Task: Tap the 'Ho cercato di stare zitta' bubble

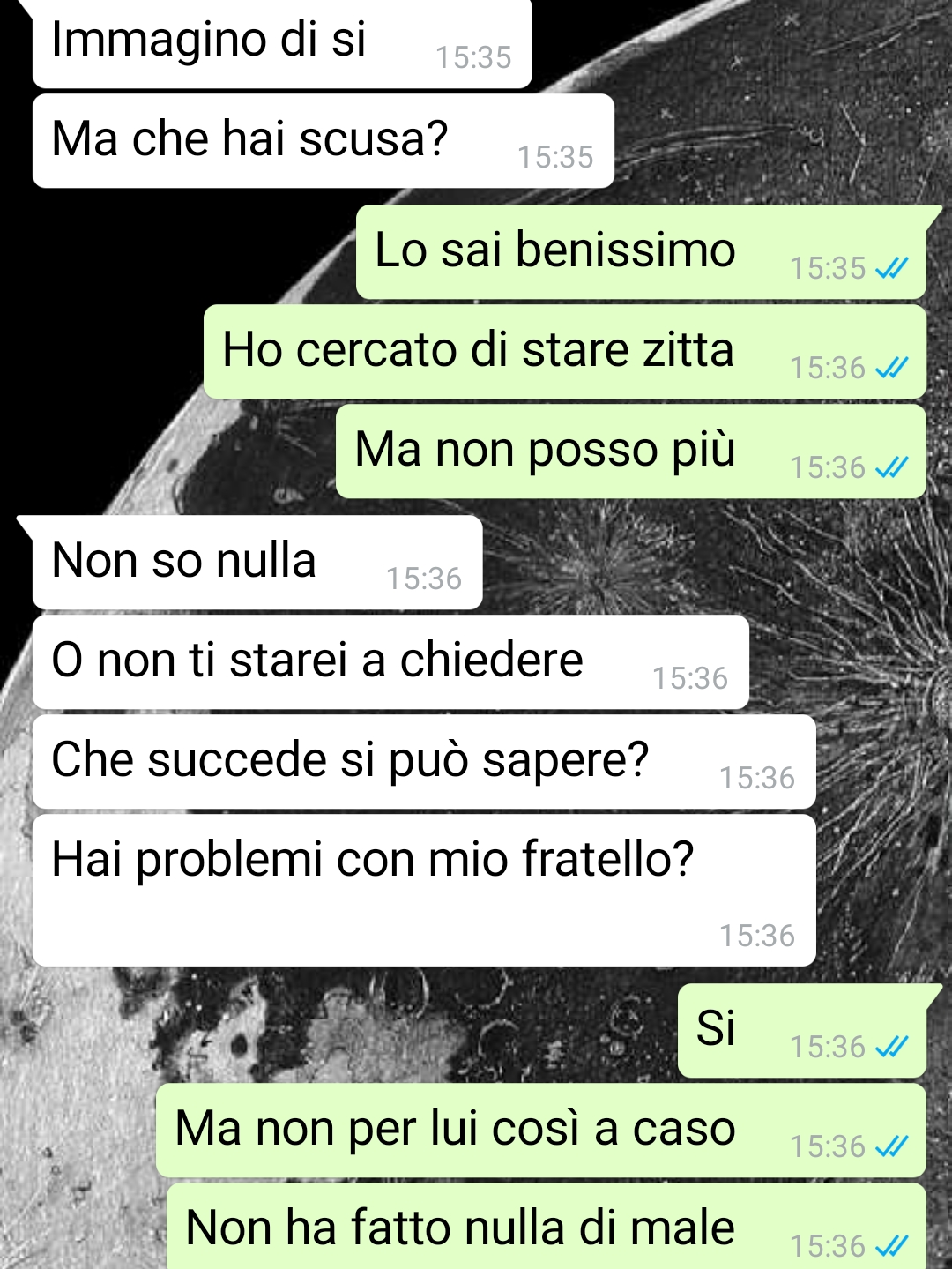Action: click(x=565, y=352)
